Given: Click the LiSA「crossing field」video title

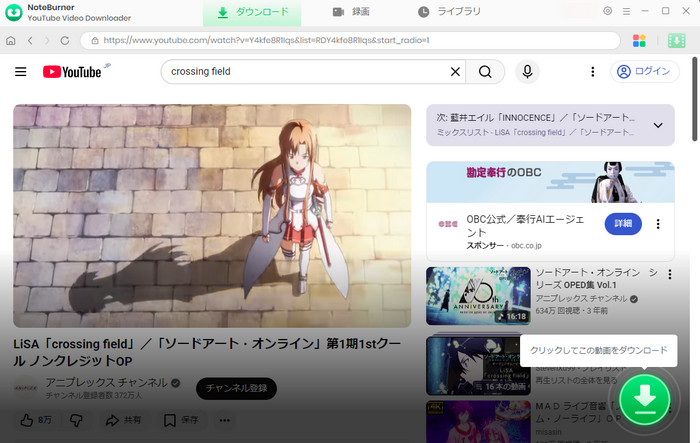Looking at the screenshot, I should [207, 352].
